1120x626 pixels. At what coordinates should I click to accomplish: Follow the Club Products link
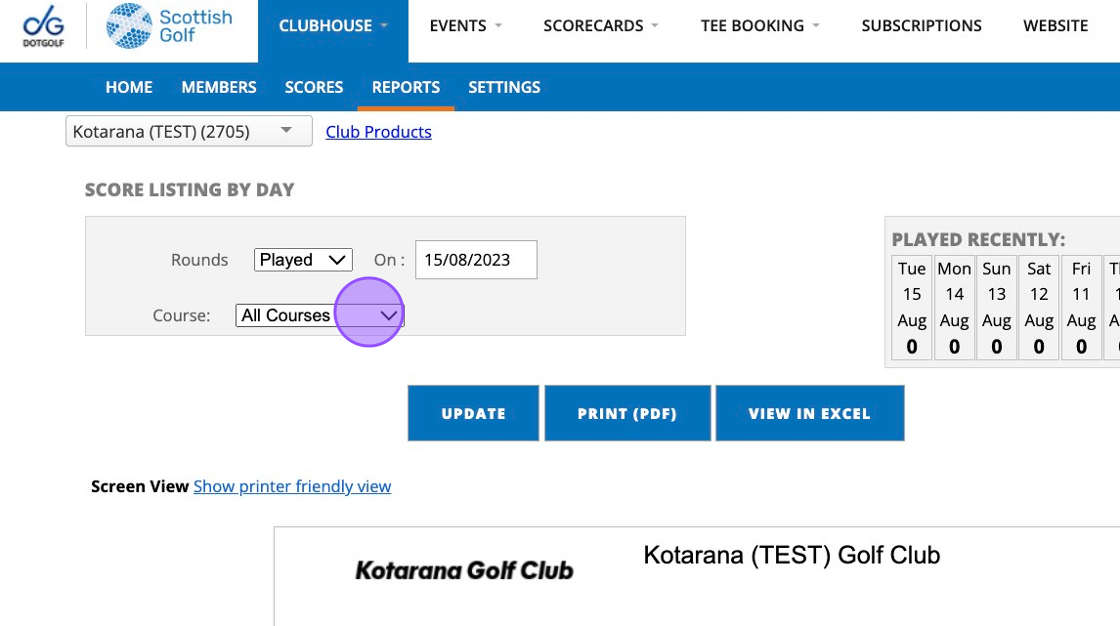tap(379, 132)
